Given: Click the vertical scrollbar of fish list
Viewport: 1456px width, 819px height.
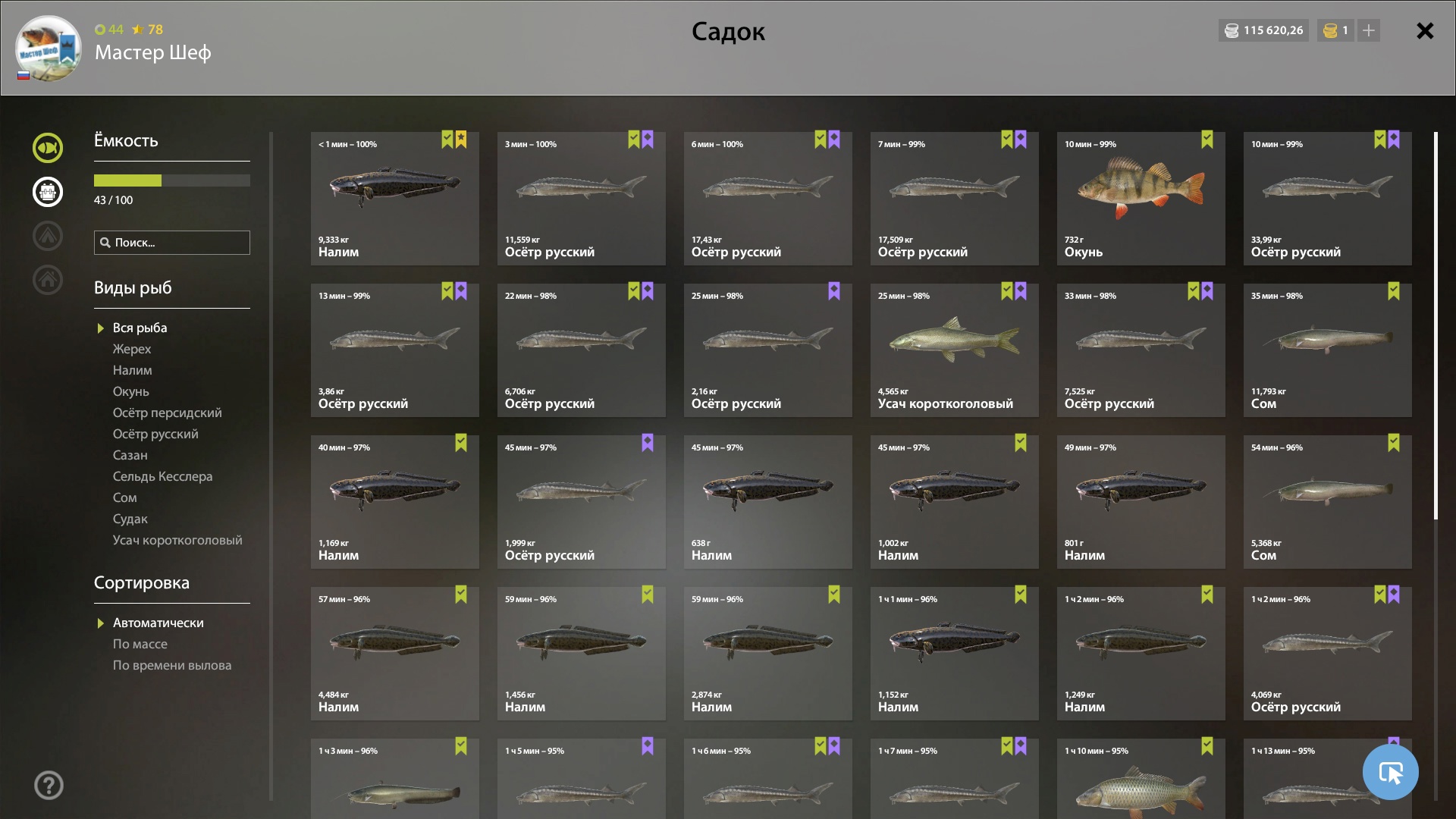Looking at the screenshot, I should (1436, 326).
